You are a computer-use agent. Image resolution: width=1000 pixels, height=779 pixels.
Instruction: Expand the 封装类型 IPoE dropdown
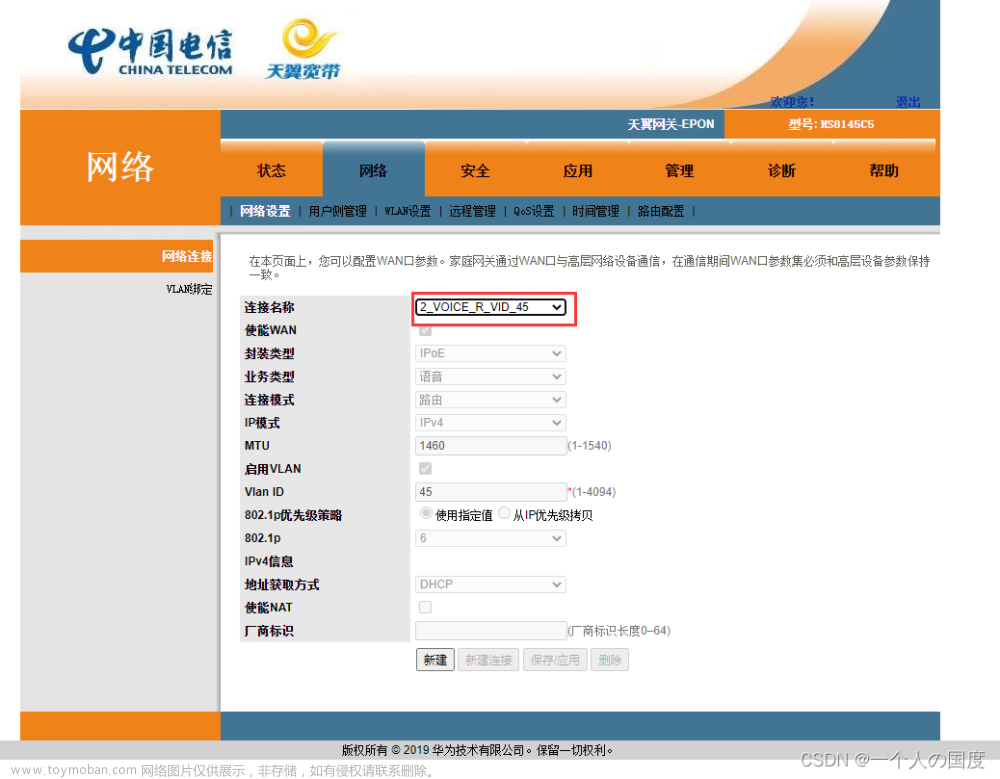pos(490,353)
